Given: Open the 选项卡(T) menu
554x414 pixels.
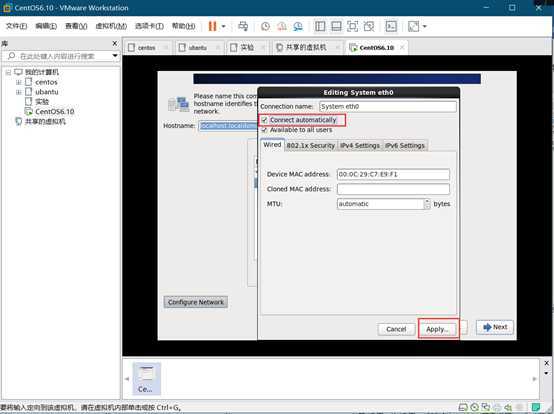Looking at the screenshot, I should (149, 26).
